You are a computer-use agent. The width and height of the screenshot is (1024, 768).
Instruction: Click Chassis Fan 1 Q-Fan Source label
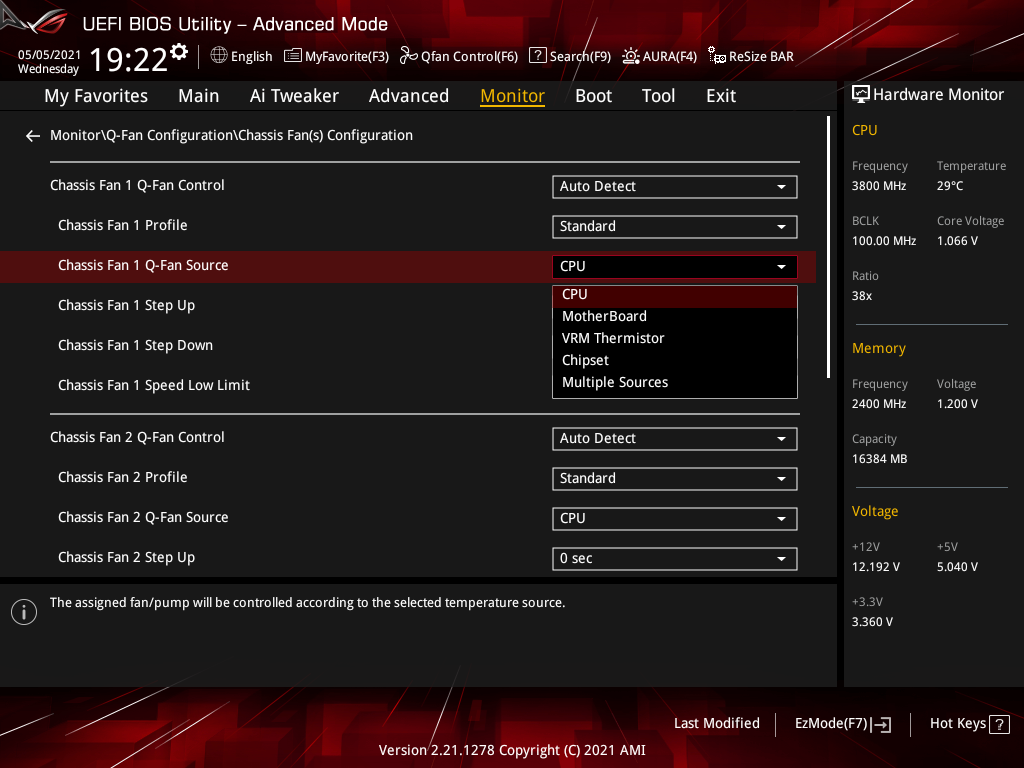143,265
